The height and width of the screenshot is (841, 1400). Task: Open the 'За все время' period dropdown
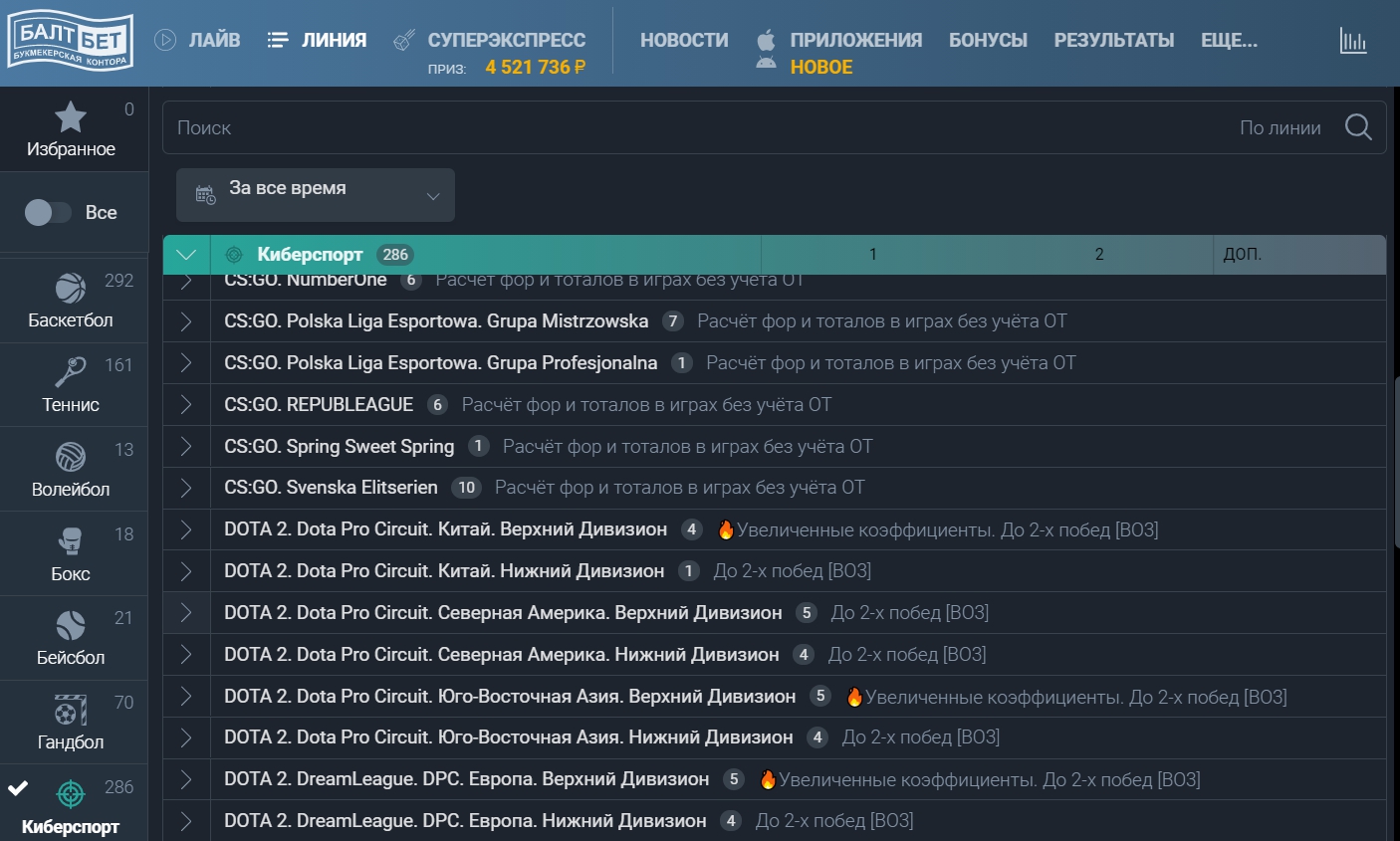(x=316, y=195)
